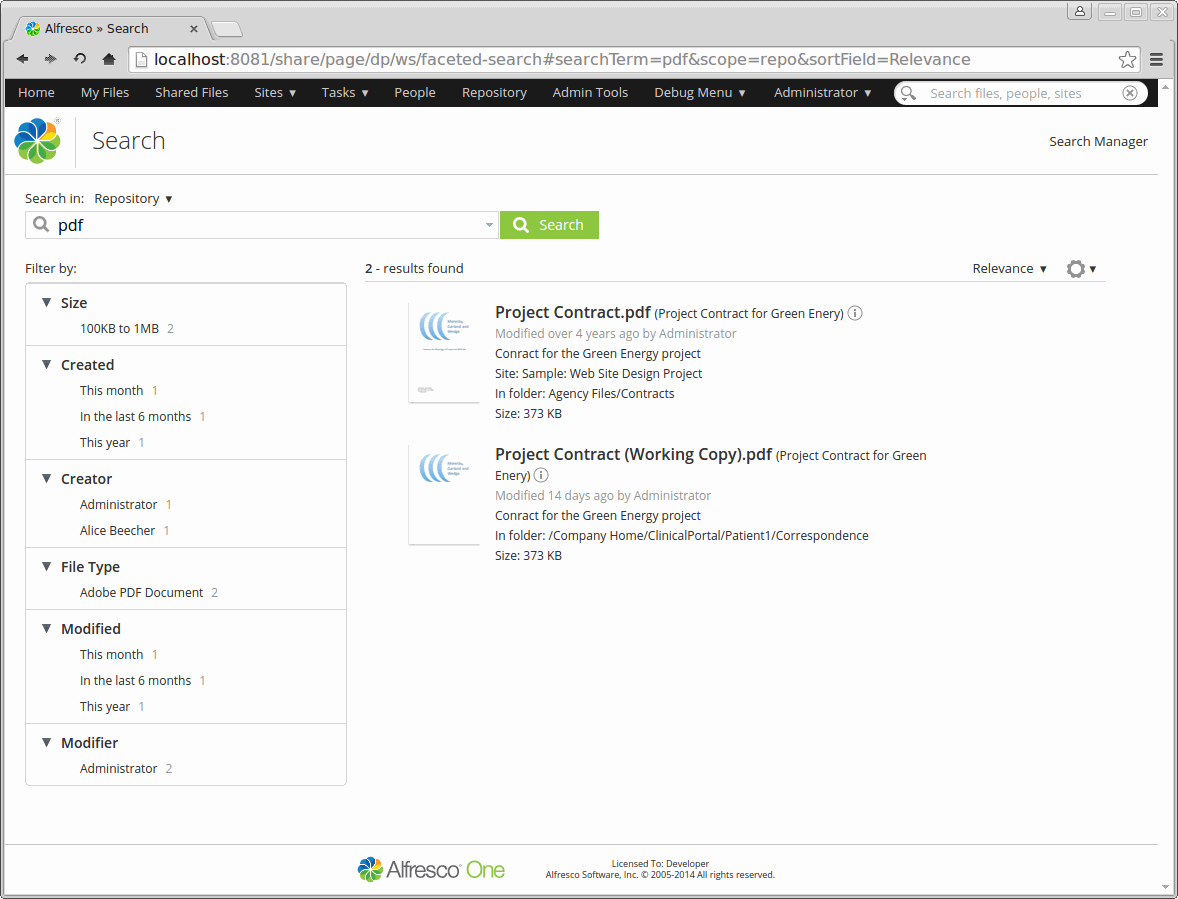Open the browser home page
The width and height of the screenshot is (1178, 899).
[x=109, y=59]
